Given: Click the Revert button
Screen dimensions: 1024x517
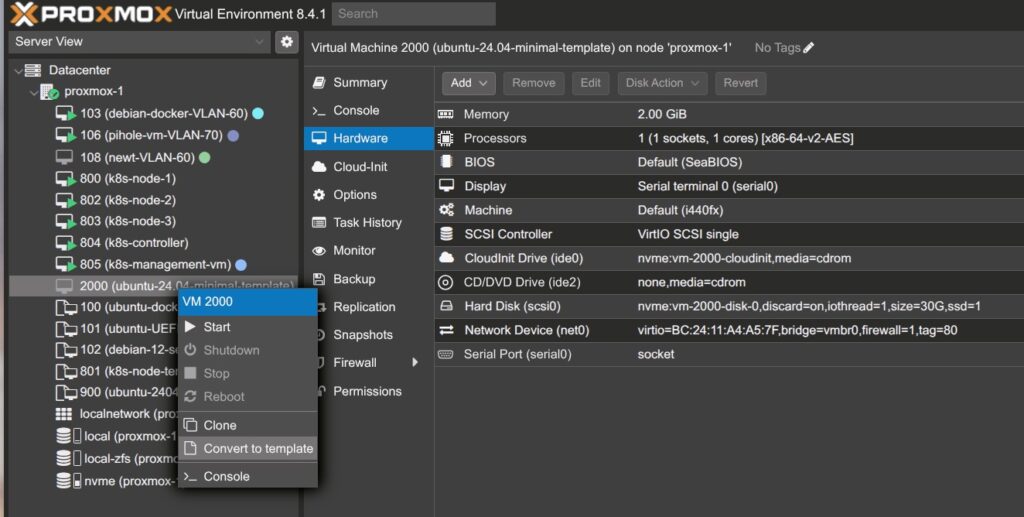Looking at the screenshot, I should pos(741,83).
